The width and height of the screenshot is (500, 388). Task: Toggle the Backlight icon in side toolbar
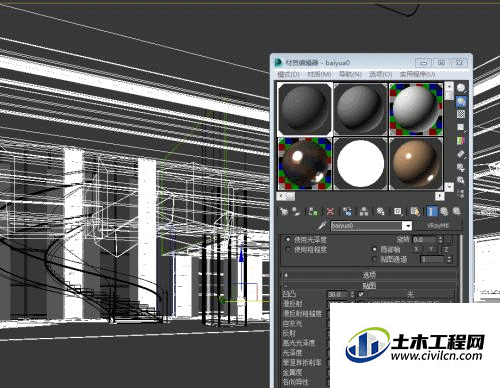click(461, 101)
